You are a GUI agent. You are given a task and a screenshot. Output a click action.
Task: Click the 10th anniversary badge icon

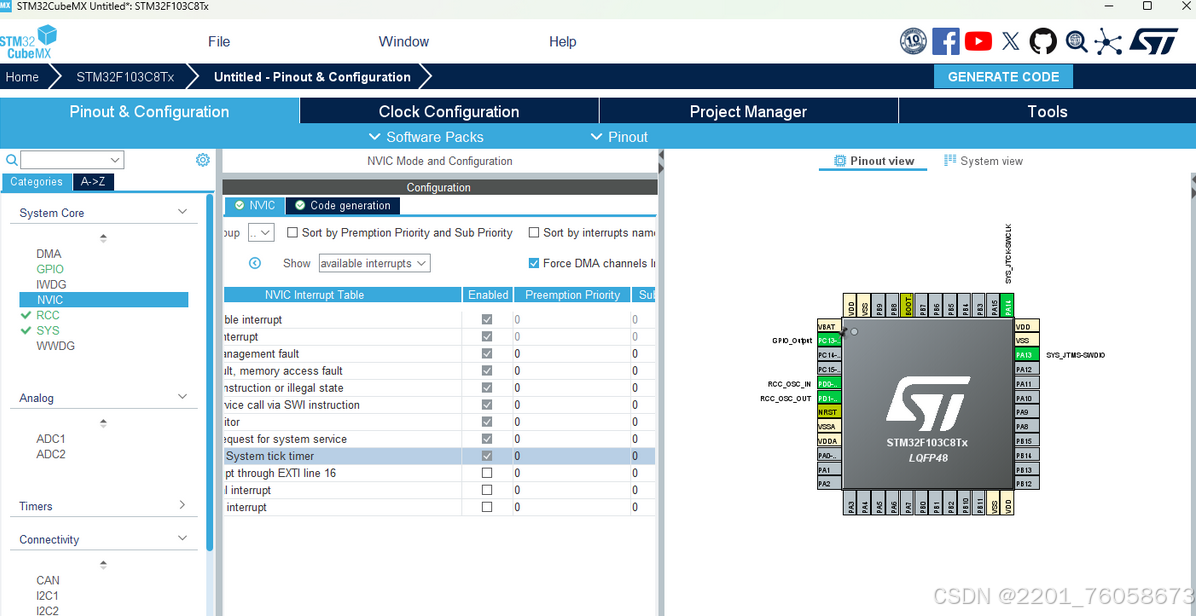[x=913, y=41]
